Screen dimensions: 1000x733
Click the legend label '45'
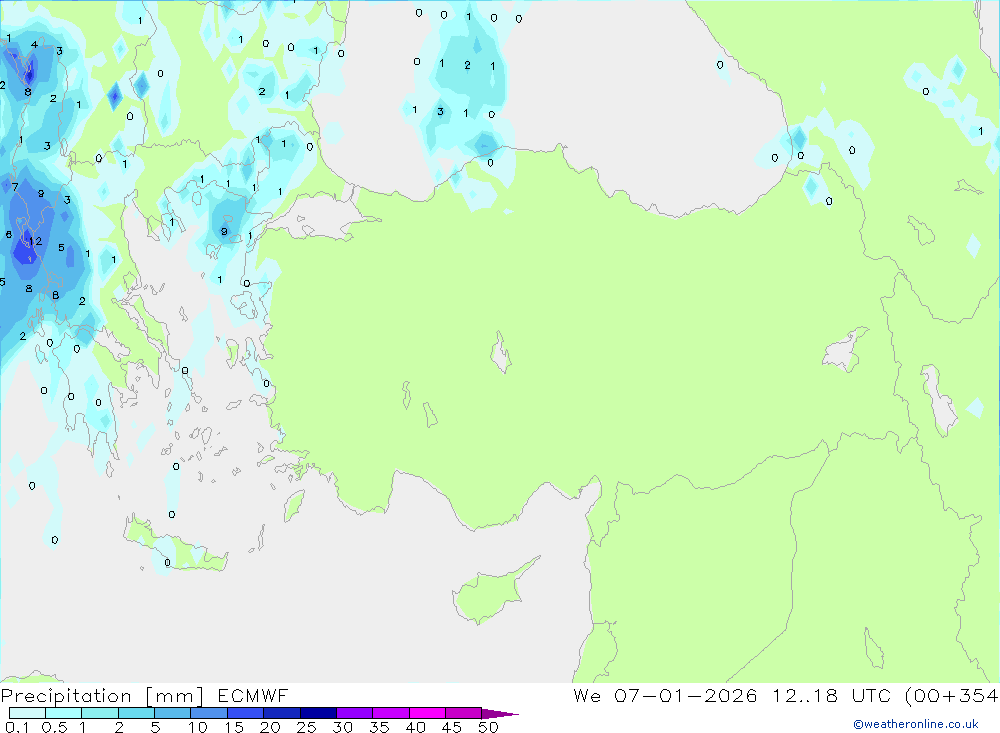point(452,727)
